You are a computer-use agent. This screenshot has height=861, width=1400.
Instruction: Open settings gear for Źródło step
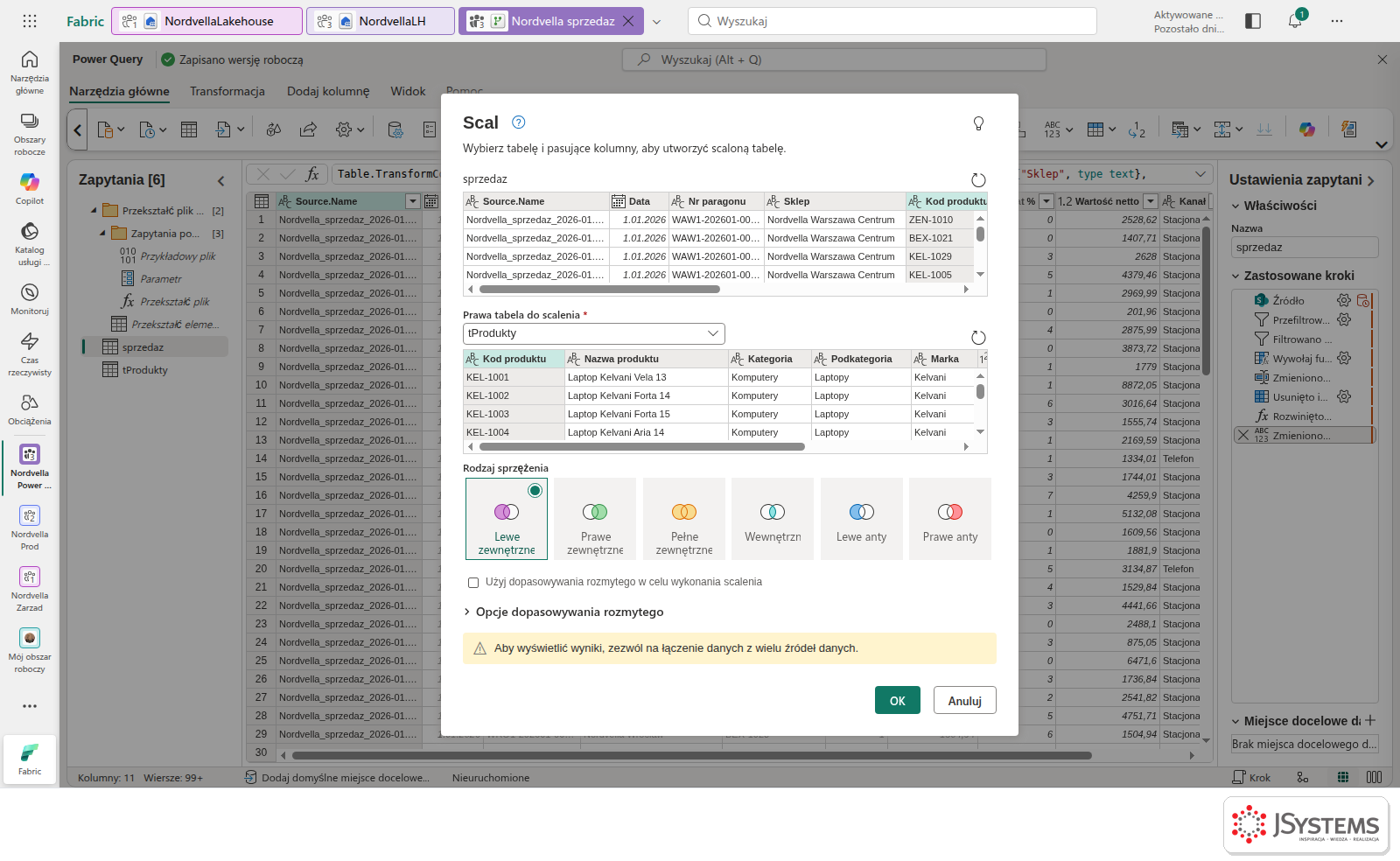[x=1344, y=300]
